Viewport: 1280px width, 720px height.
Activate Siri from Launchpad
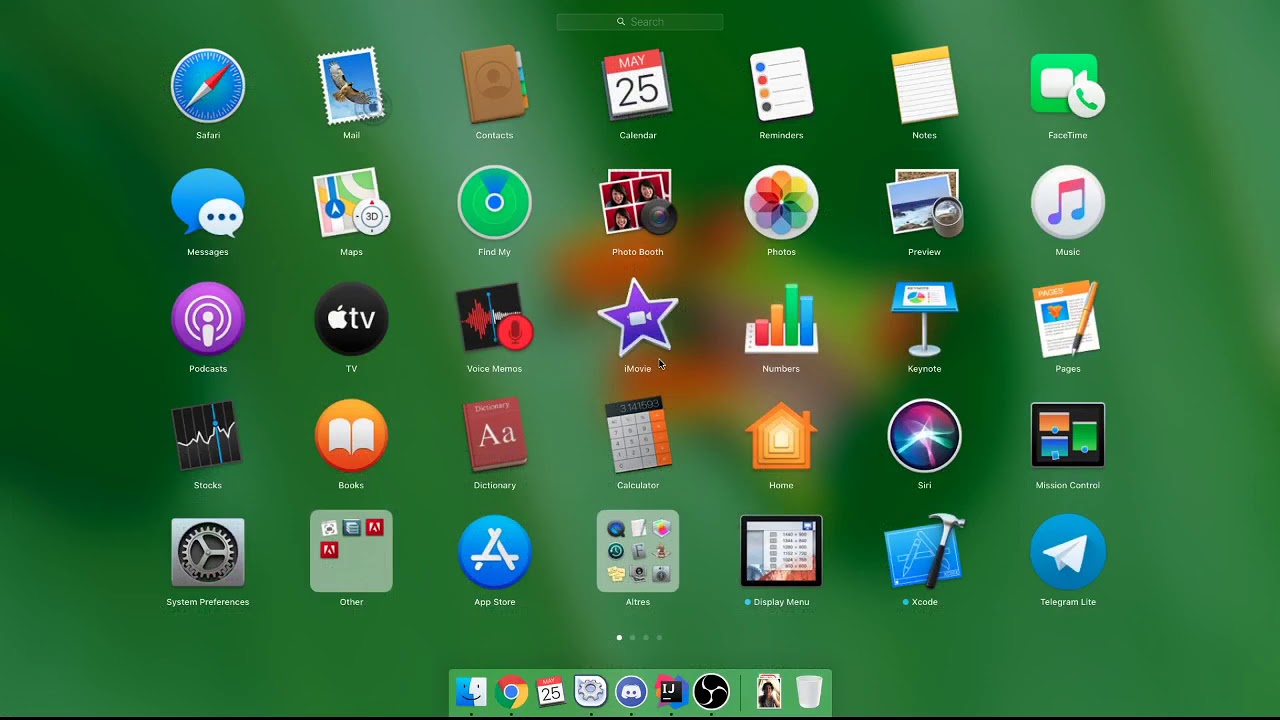point(924,436)
